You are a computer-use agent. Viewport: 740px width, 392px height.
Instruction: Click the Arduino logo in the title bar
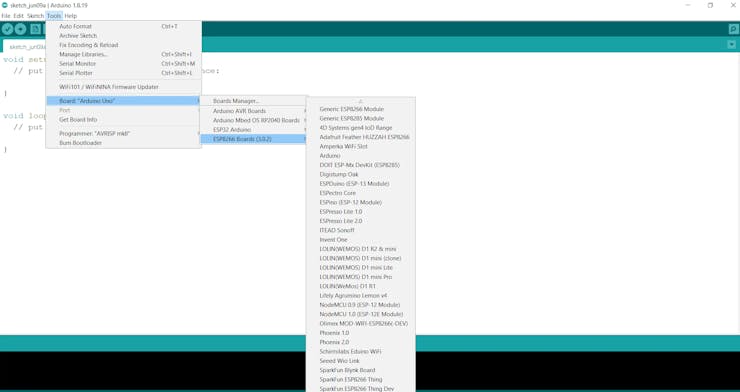pos(5,5)
